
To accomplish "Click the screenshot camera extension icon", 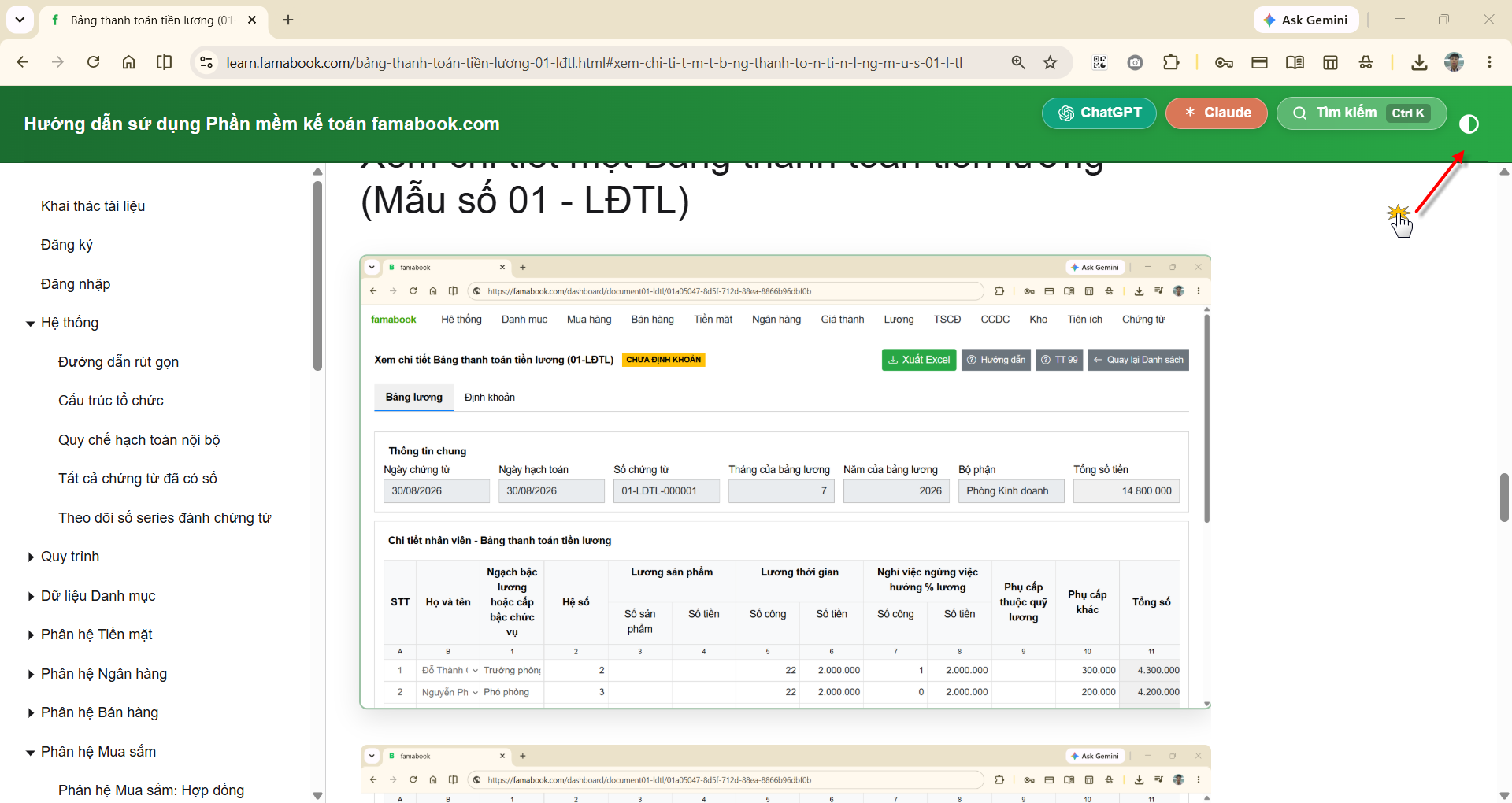I will (1135, 62).
